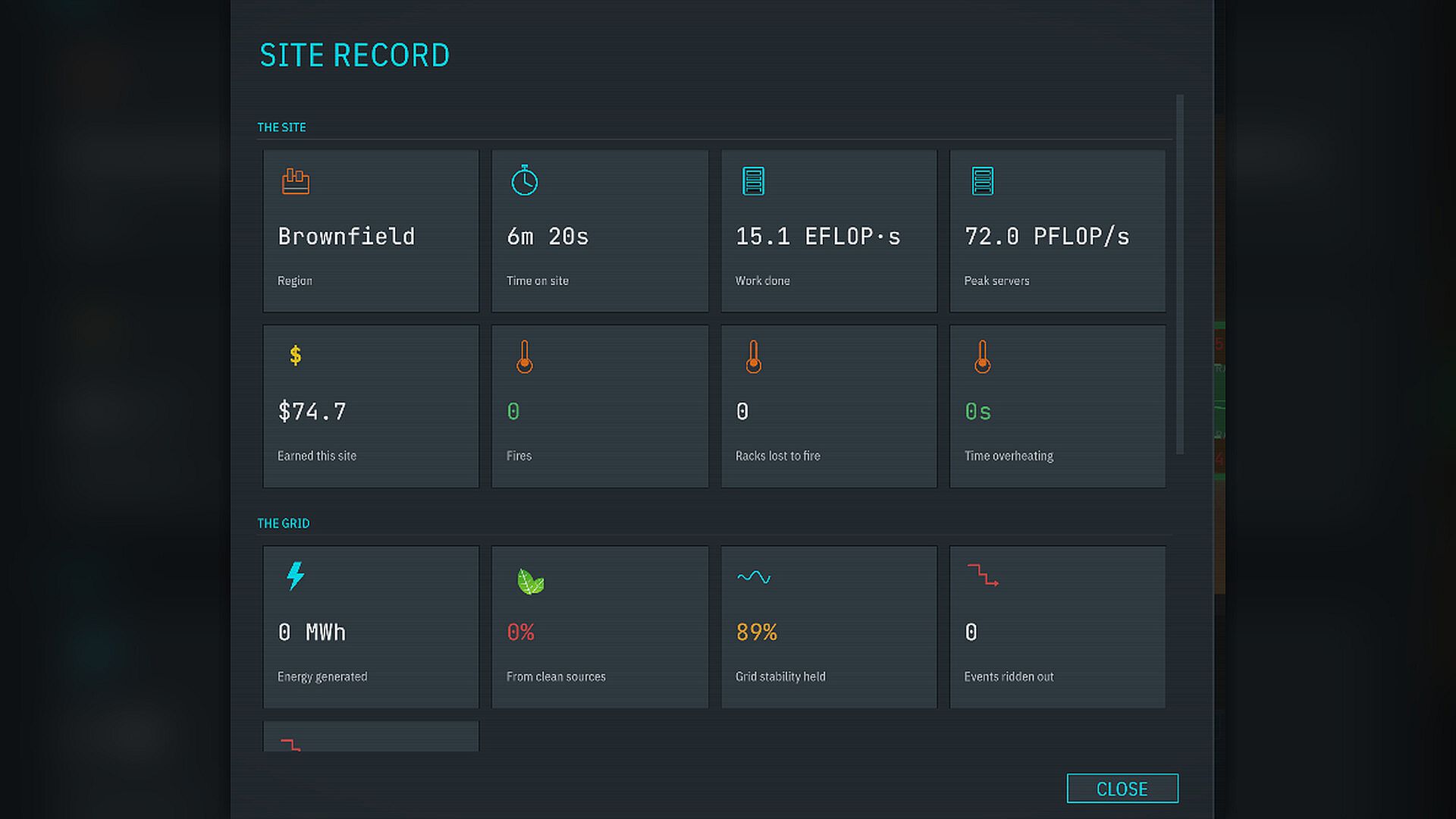Click the Peak servers label

tap(997, 281)
